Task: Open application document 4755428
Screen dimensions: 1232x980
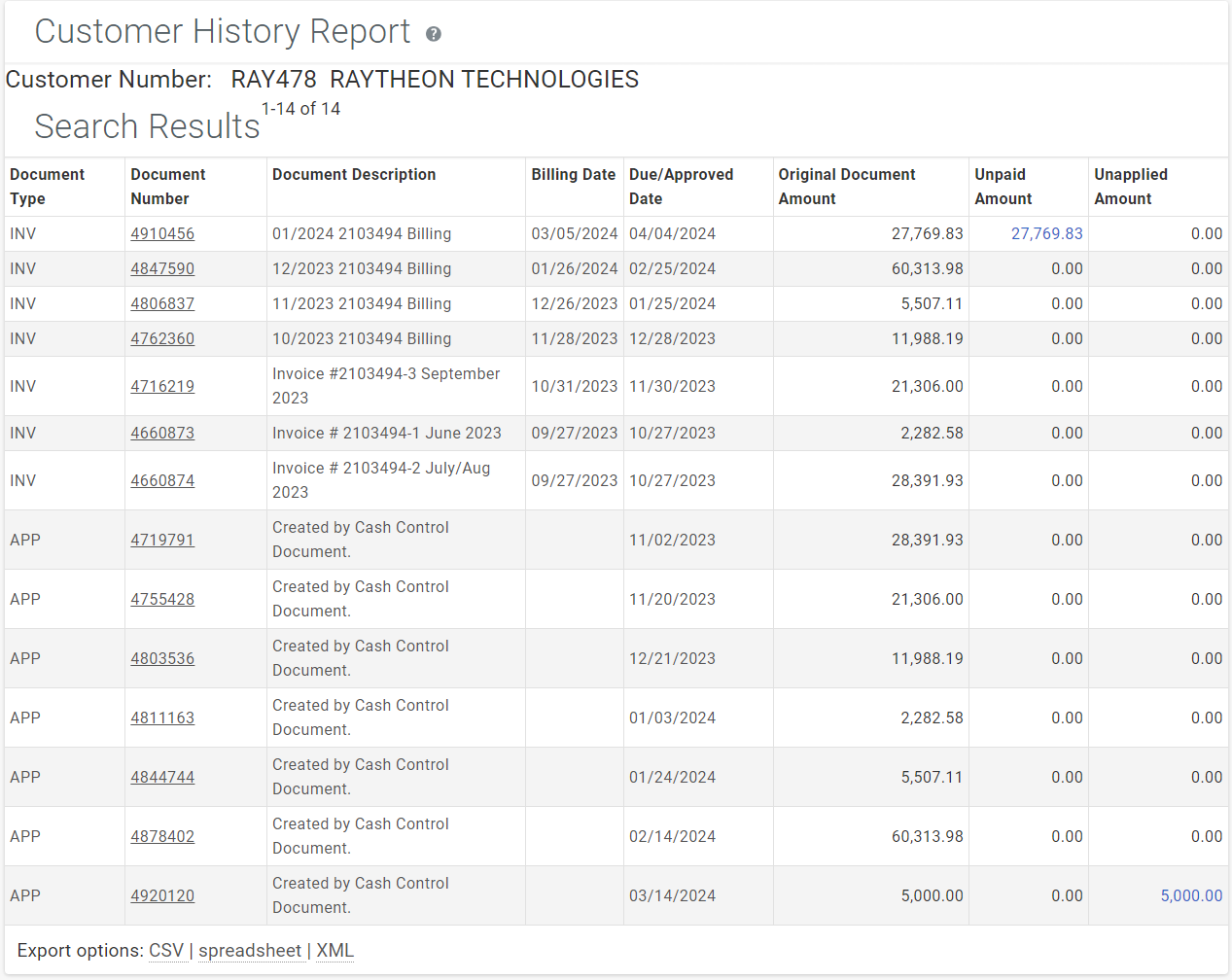Action: click(162, 599)
